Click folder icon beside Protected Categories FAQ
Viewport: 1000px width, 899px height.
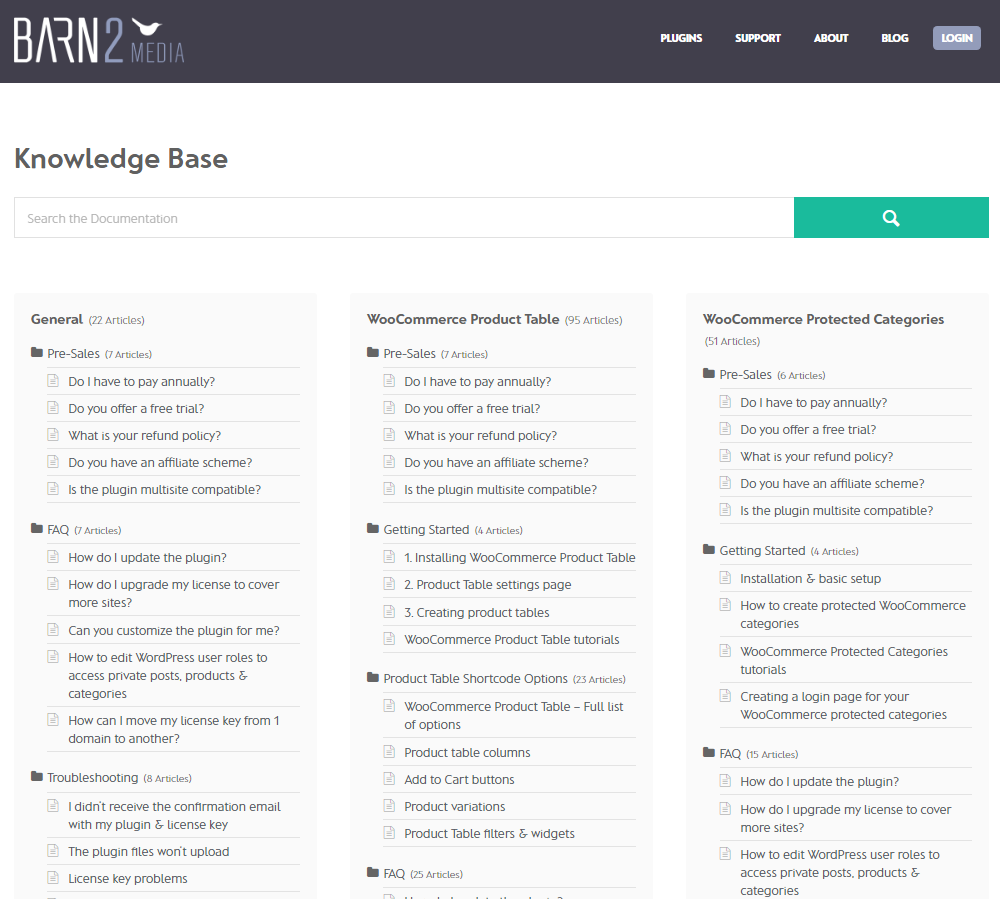point(709,752)
